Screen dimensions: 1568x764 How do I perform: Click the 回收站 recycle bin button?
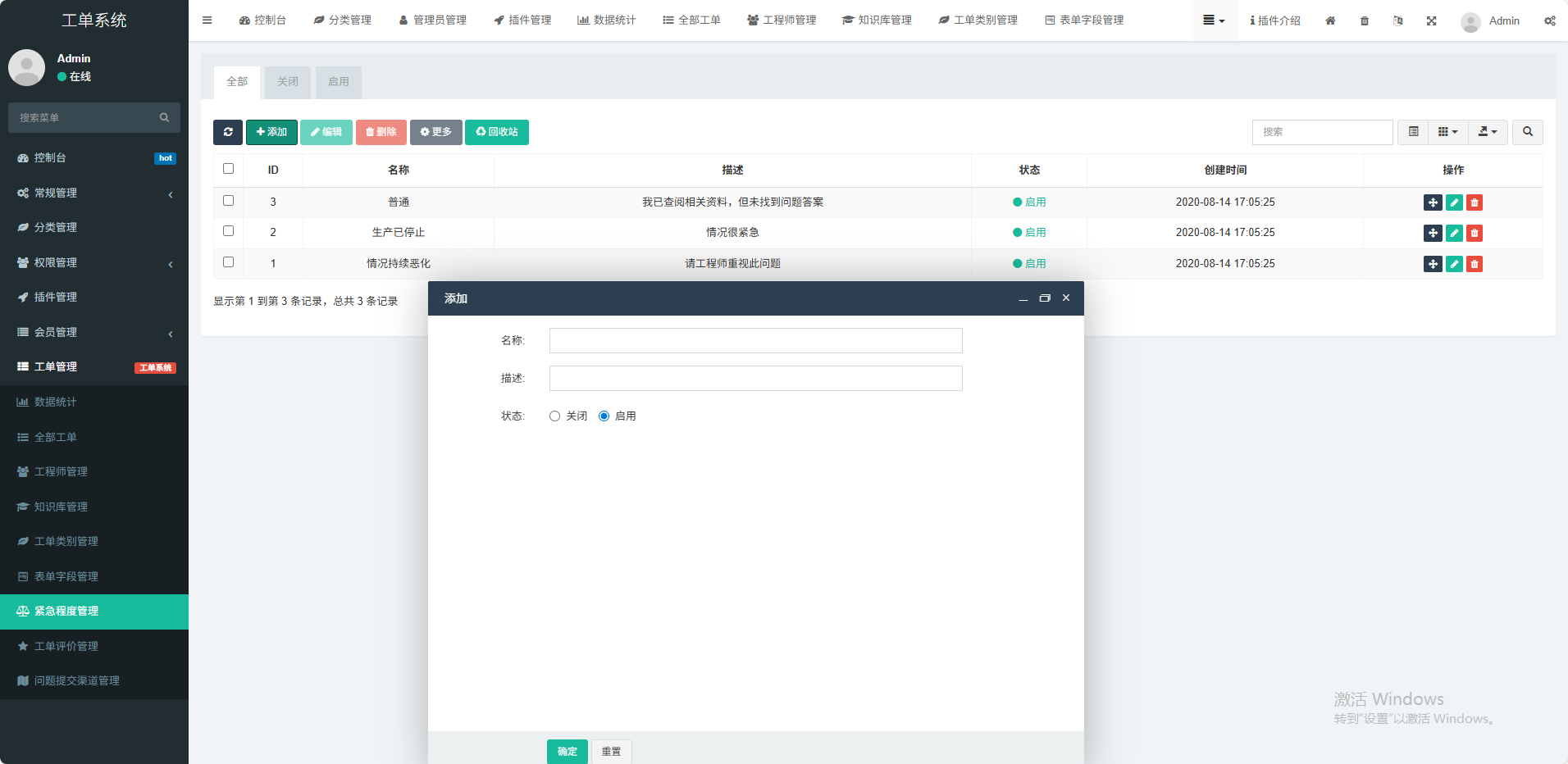[x=497, y=132]
